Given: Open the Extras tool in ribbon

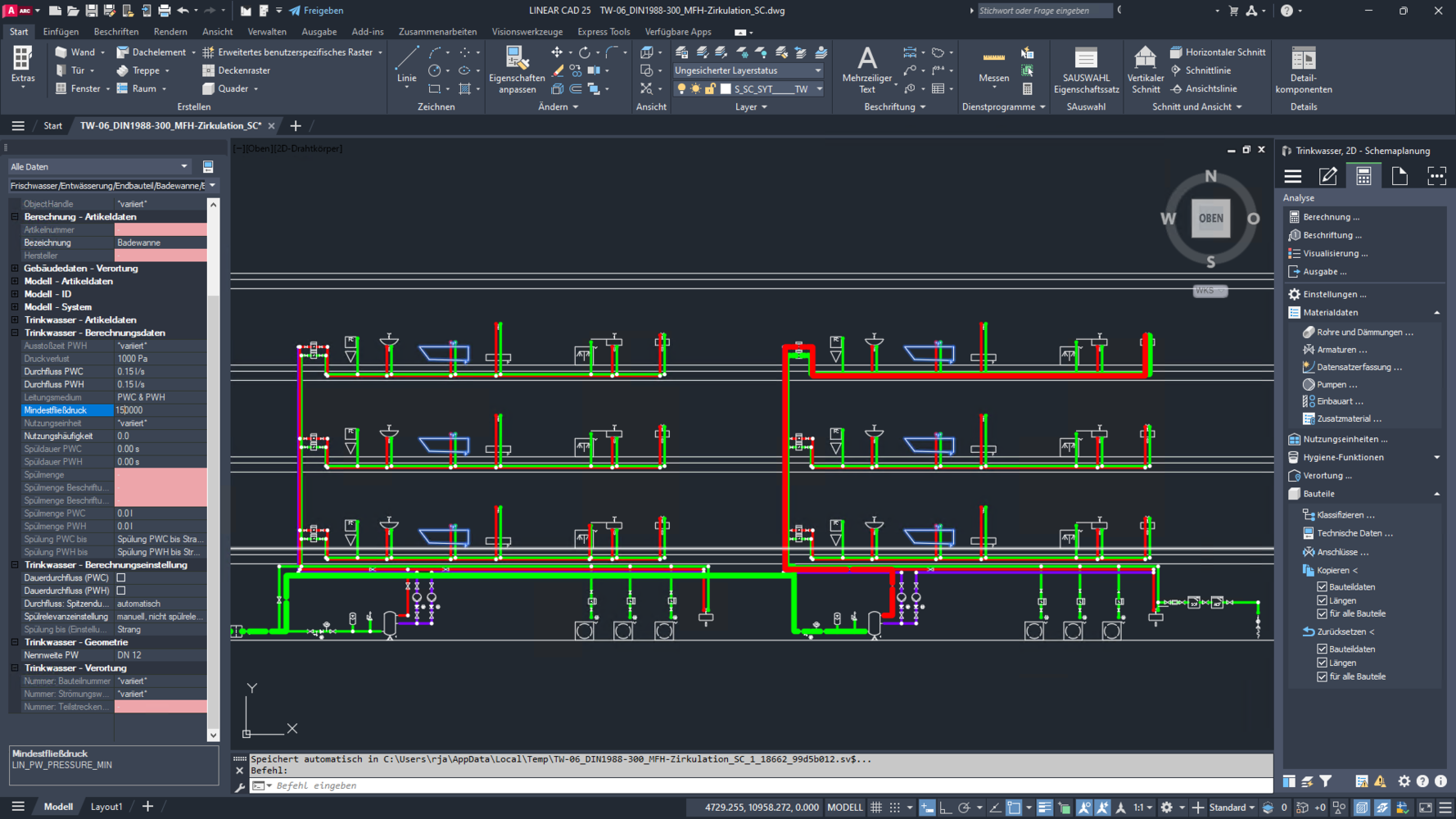Looking at the screenshot, I should [x=22, y=66].
